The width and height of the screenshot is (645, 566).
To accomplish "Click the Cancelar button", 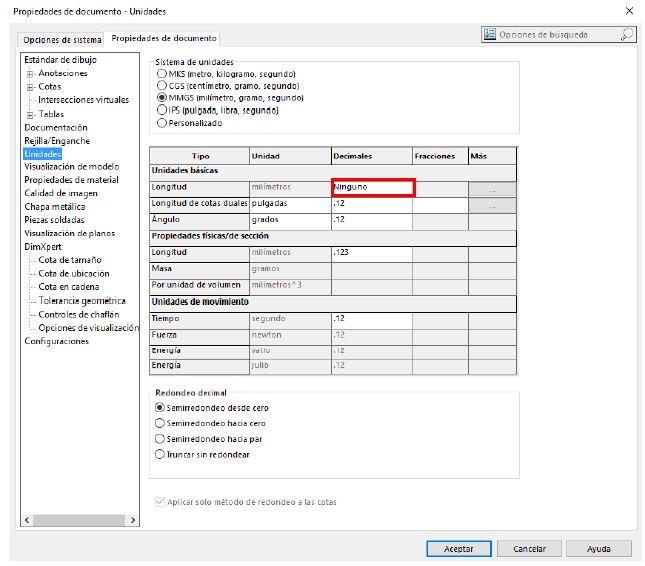I will (x=529, y=548).
